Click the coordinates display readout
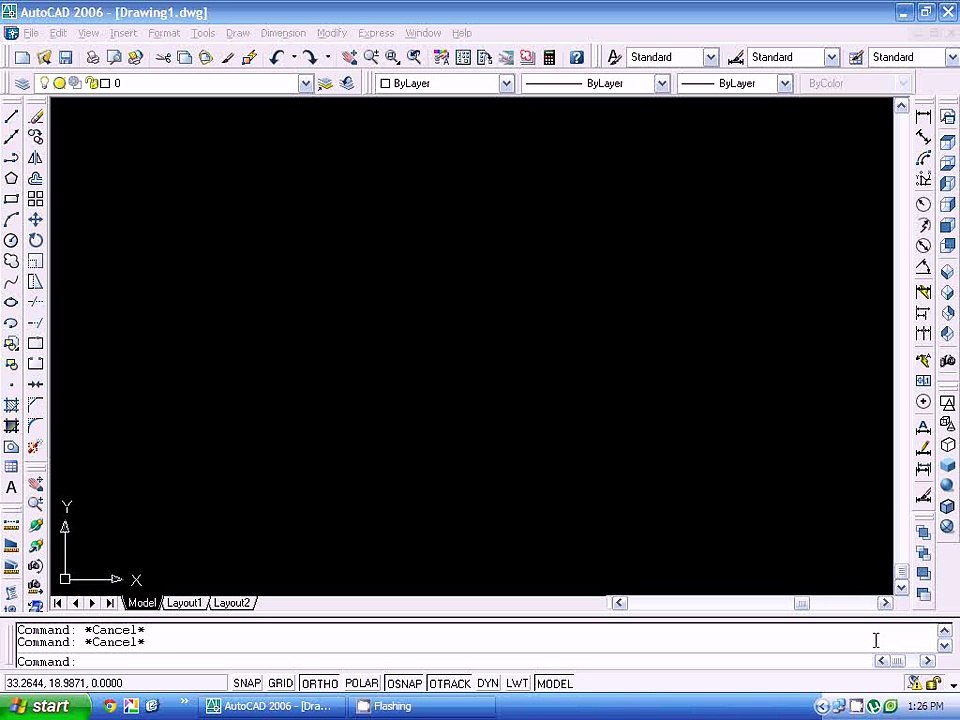The height and width of the screenshot is (720, 960). coord(115,683)
